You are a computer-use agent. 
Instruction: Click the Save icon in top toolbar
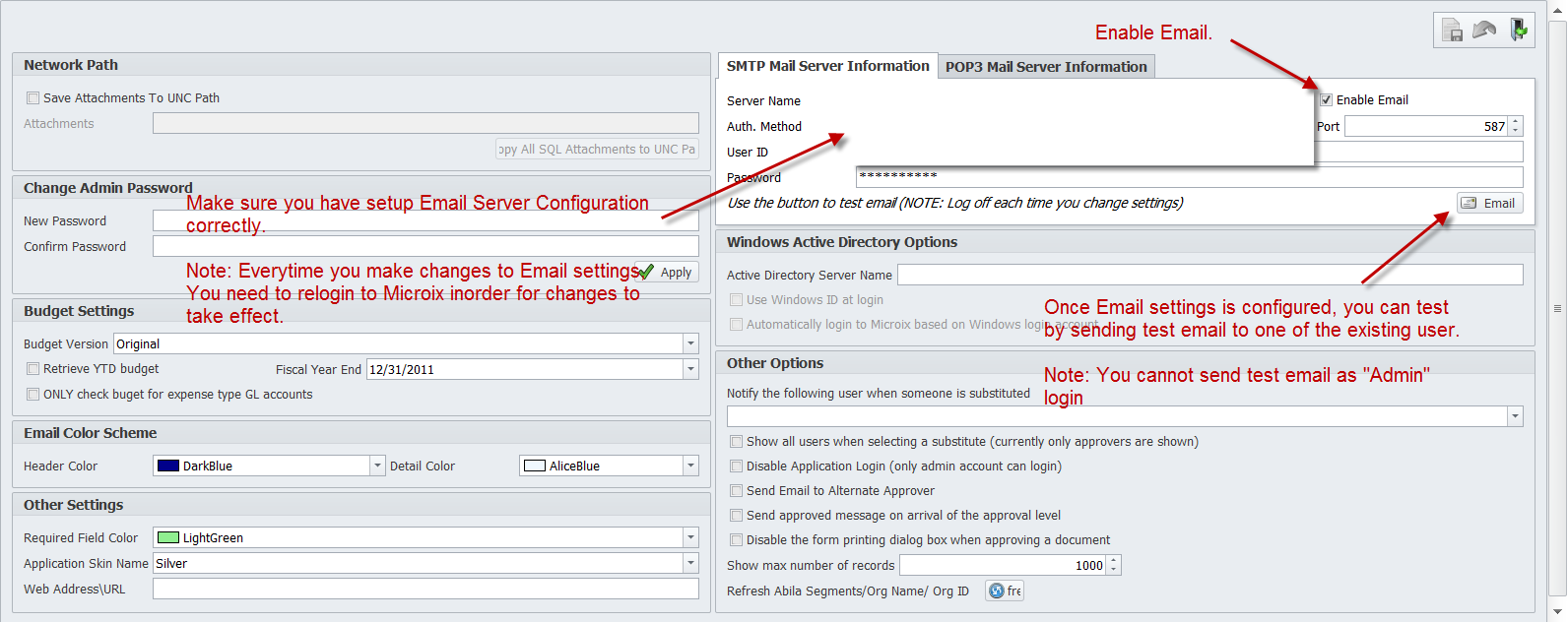pos(1452,31)
